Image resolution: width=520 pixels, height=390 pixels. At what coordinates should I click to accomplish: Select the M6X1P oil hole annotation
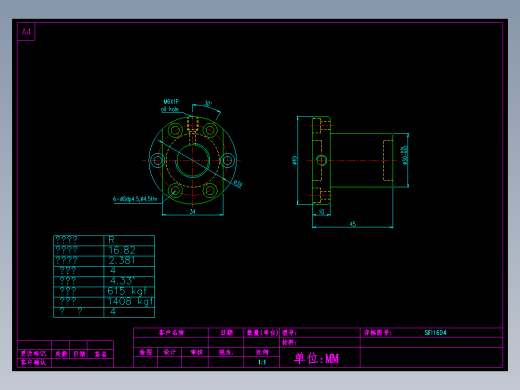[x=171, y=105]
